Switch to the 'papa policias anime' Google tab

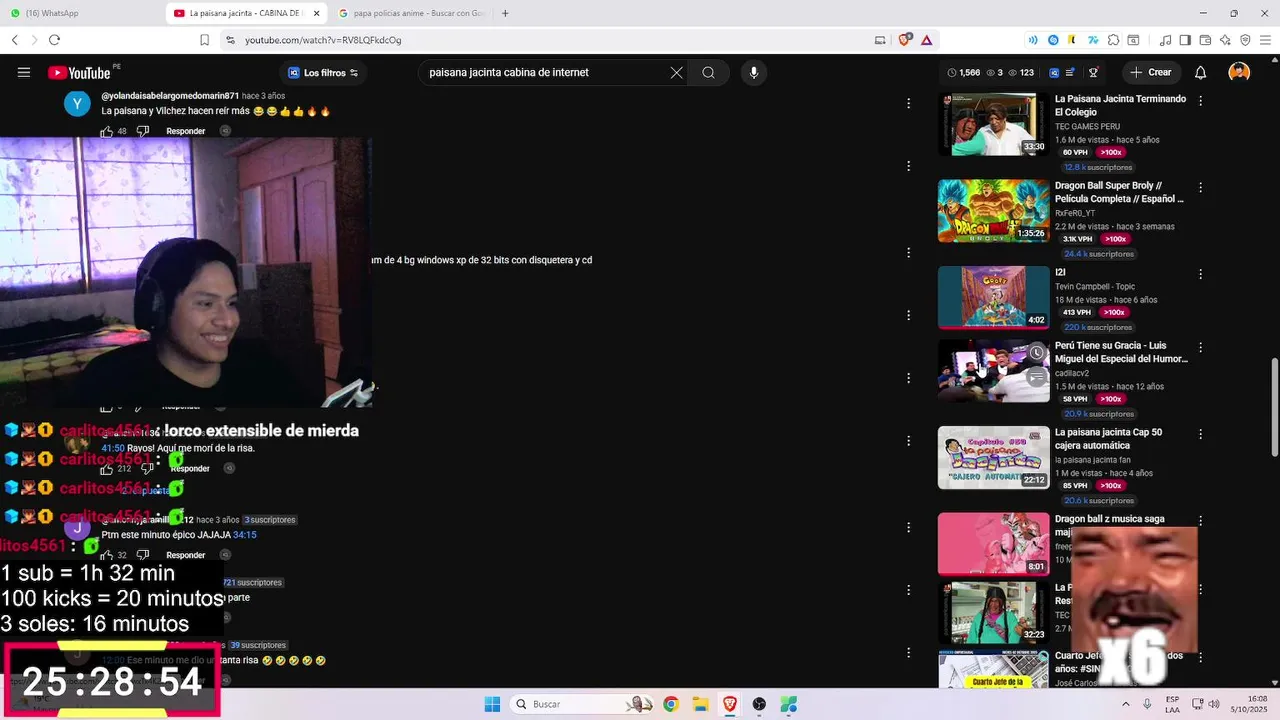[x=410, y=13]
